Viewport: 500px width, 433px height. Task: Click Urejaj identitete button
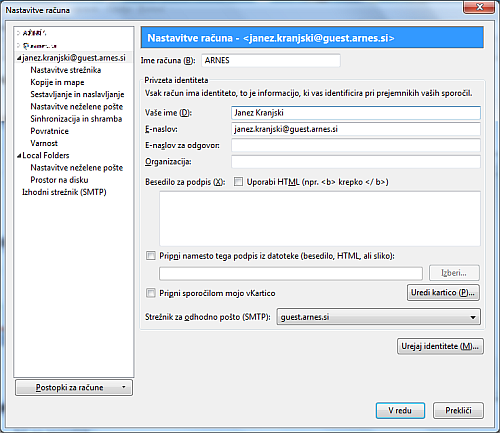point(440,346)
